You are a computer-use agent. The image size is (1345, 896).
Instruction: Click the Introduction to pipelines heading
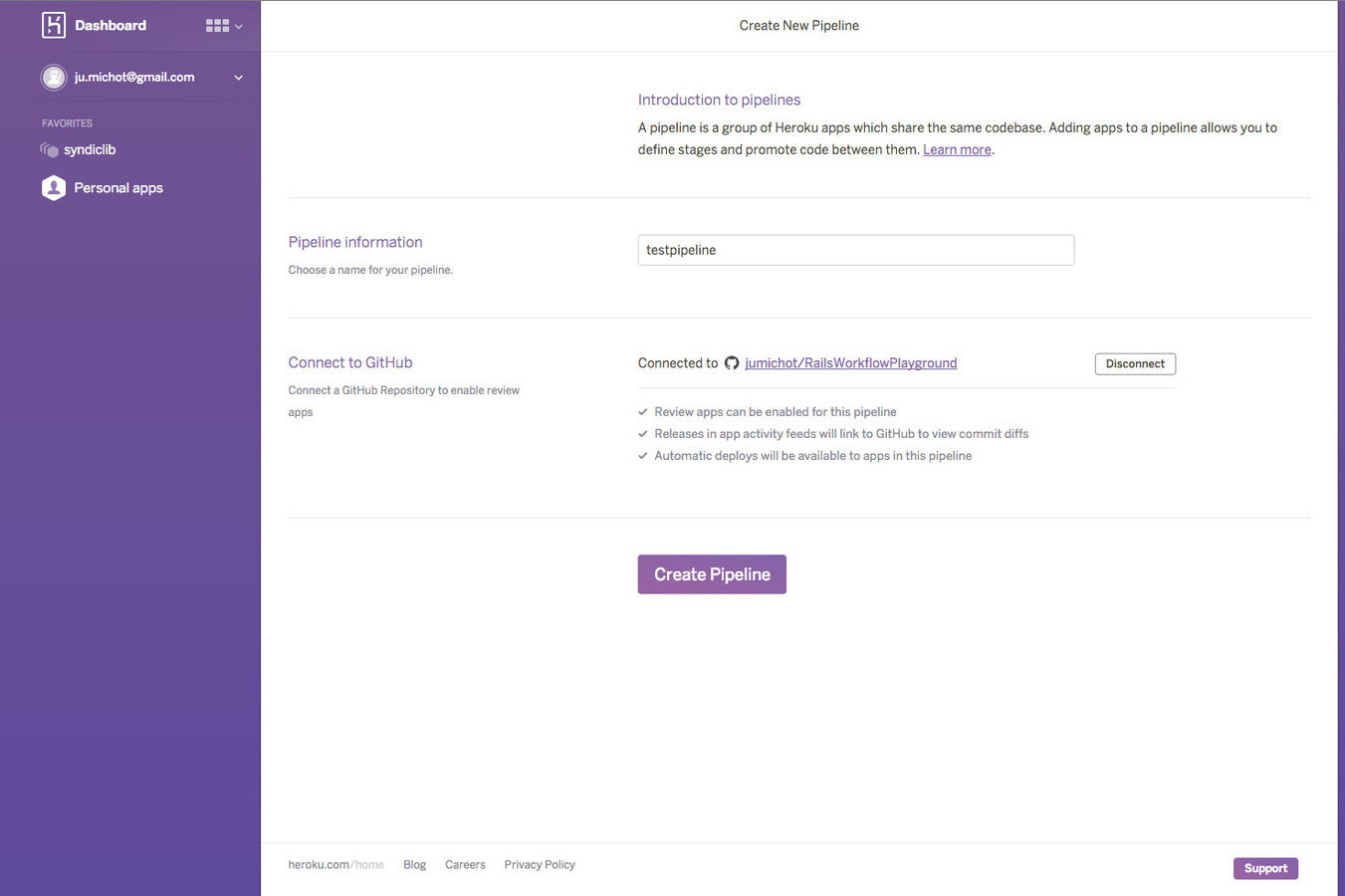tap(719, 100)
